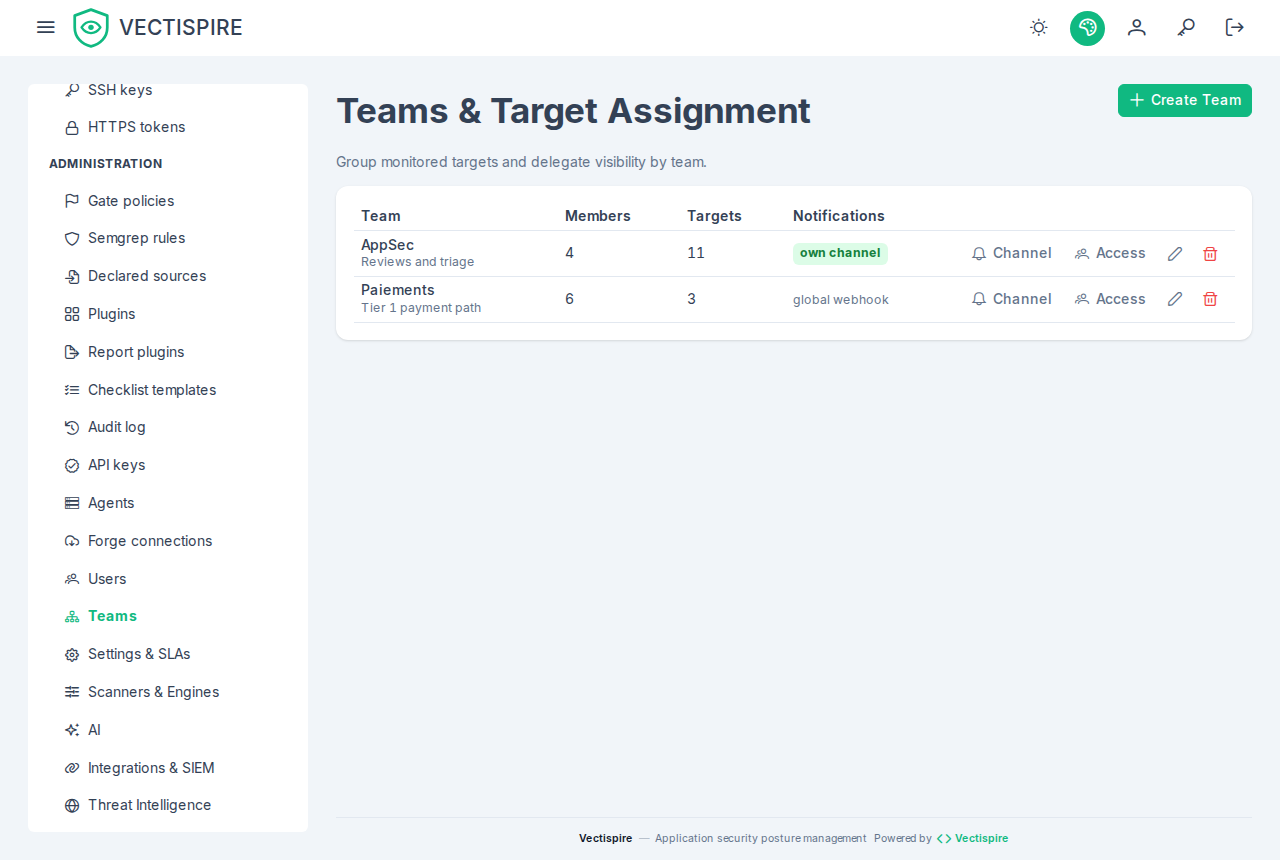1280x860 pixels.
Task: Select the Paiements team name
Action: pos(398,290)
